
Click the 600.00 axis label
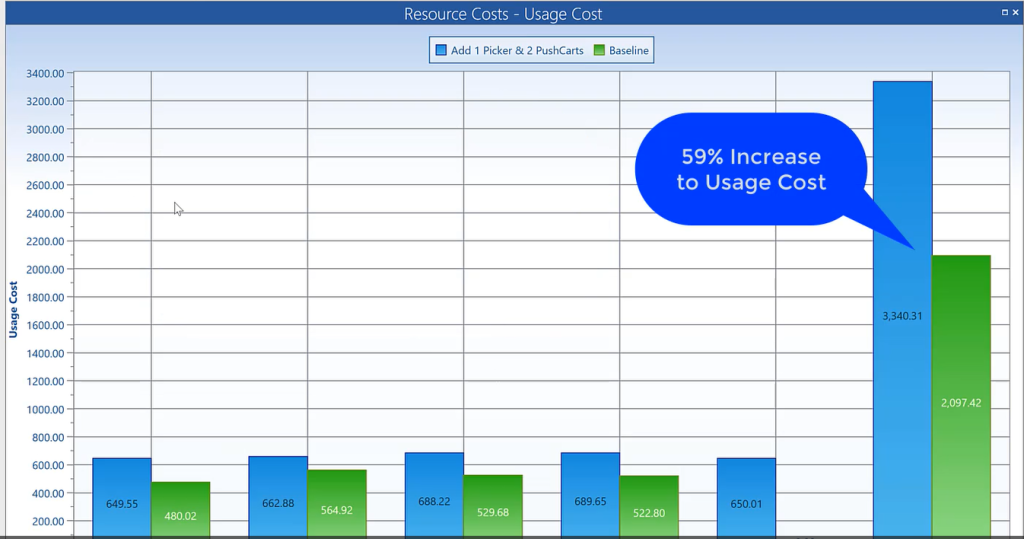click(x=48, y=465)
